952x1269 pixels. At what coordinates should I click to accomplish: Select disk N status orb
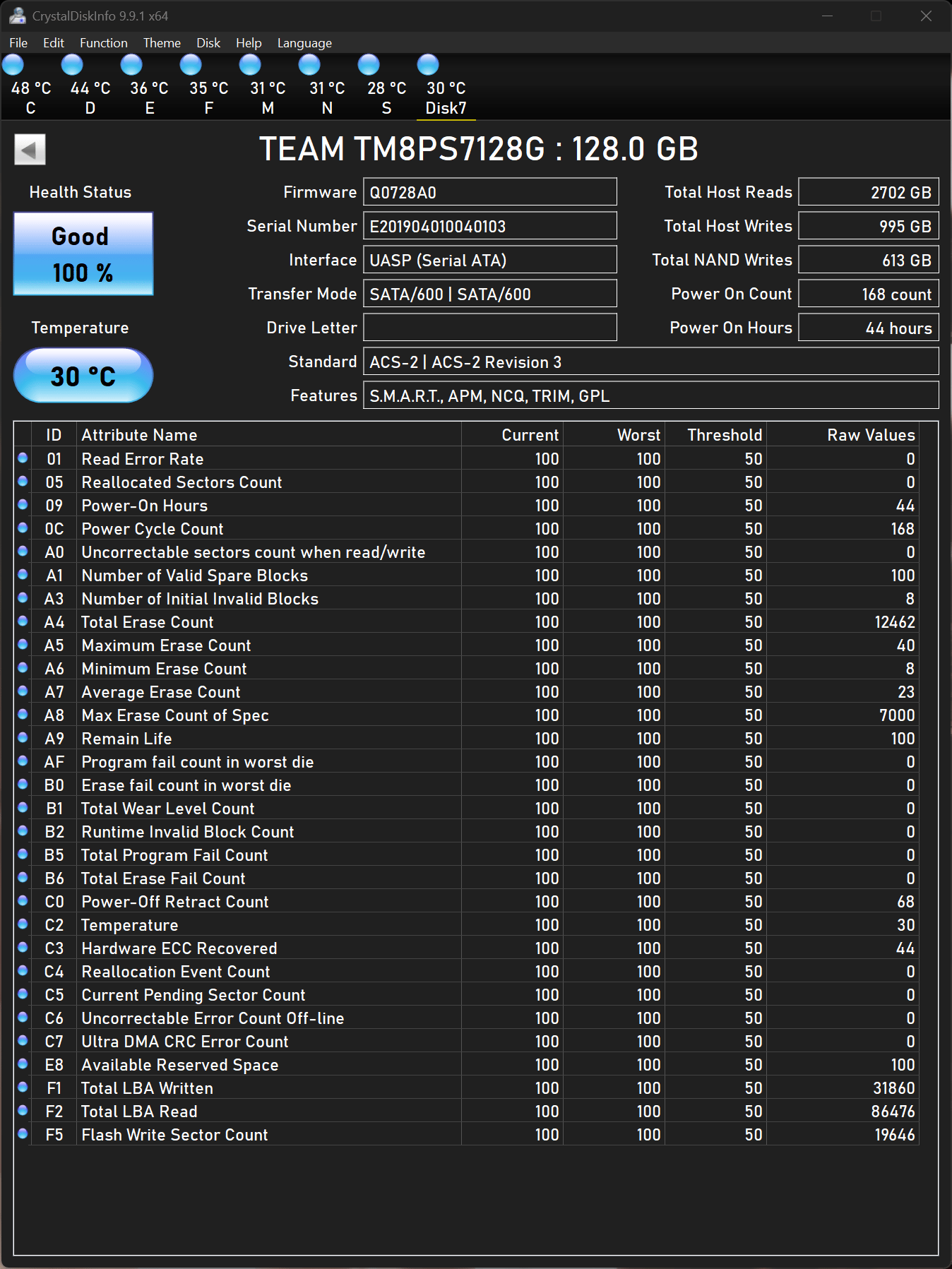tap(309, 65)
